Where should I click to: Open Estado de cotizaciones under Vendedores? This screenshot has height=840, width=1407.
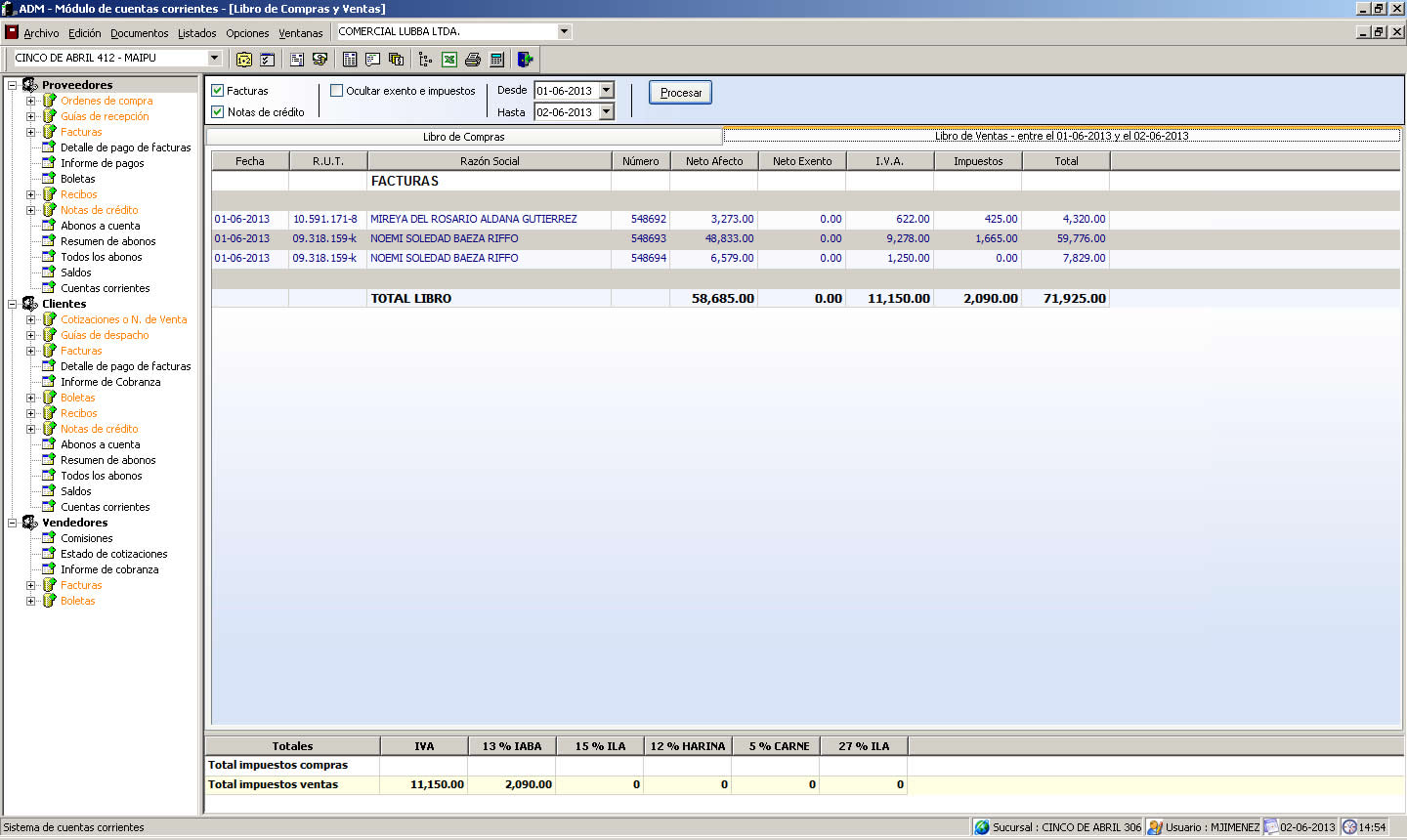pyautogui.click(x=114, y=554)
